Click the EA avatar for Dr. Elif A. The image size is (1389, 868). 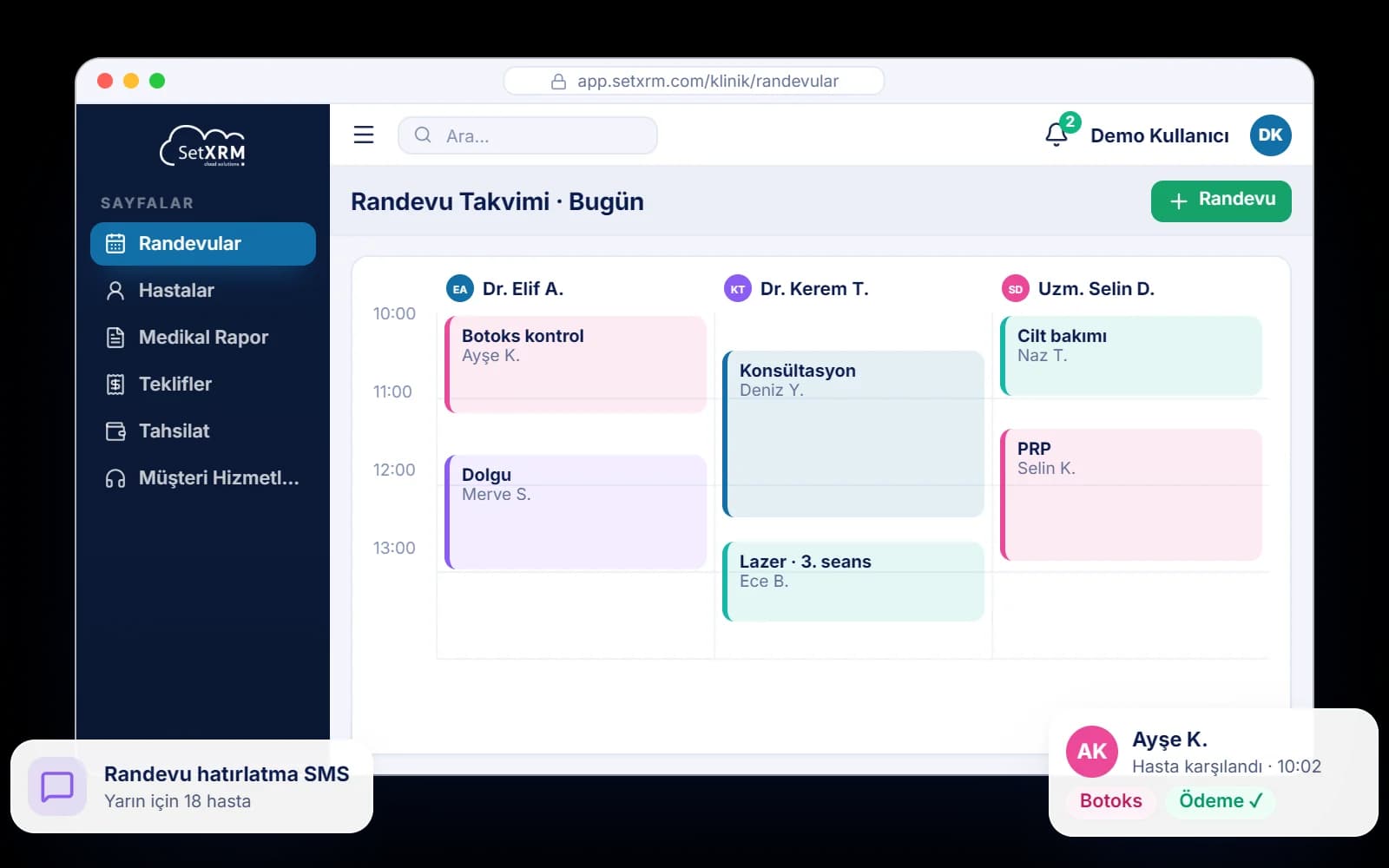[x=460, y=289]
